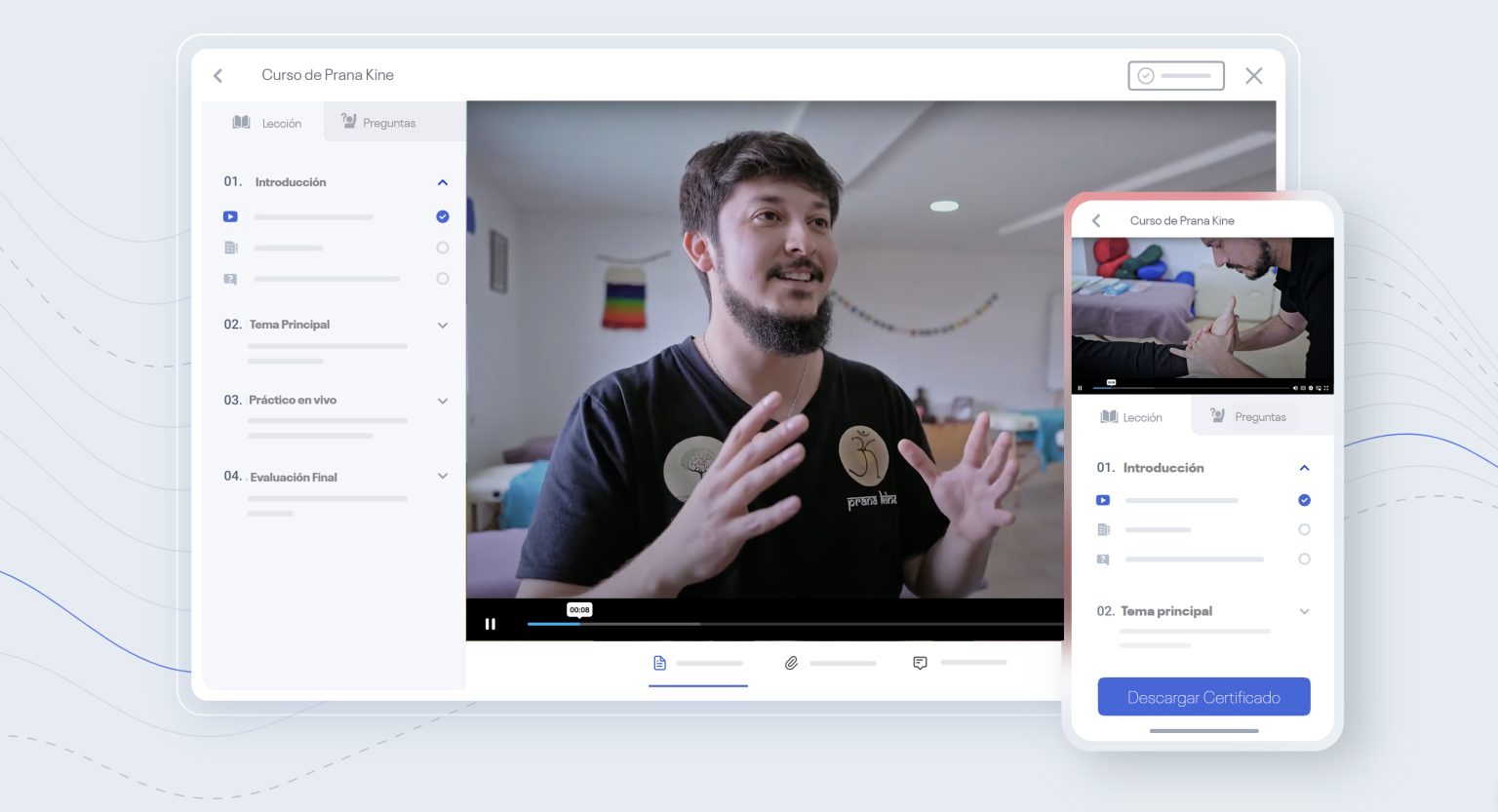This screenshot has width=1498, height=812.
Task: Go back using desktop course header arrow
Action: pos(218,75)
